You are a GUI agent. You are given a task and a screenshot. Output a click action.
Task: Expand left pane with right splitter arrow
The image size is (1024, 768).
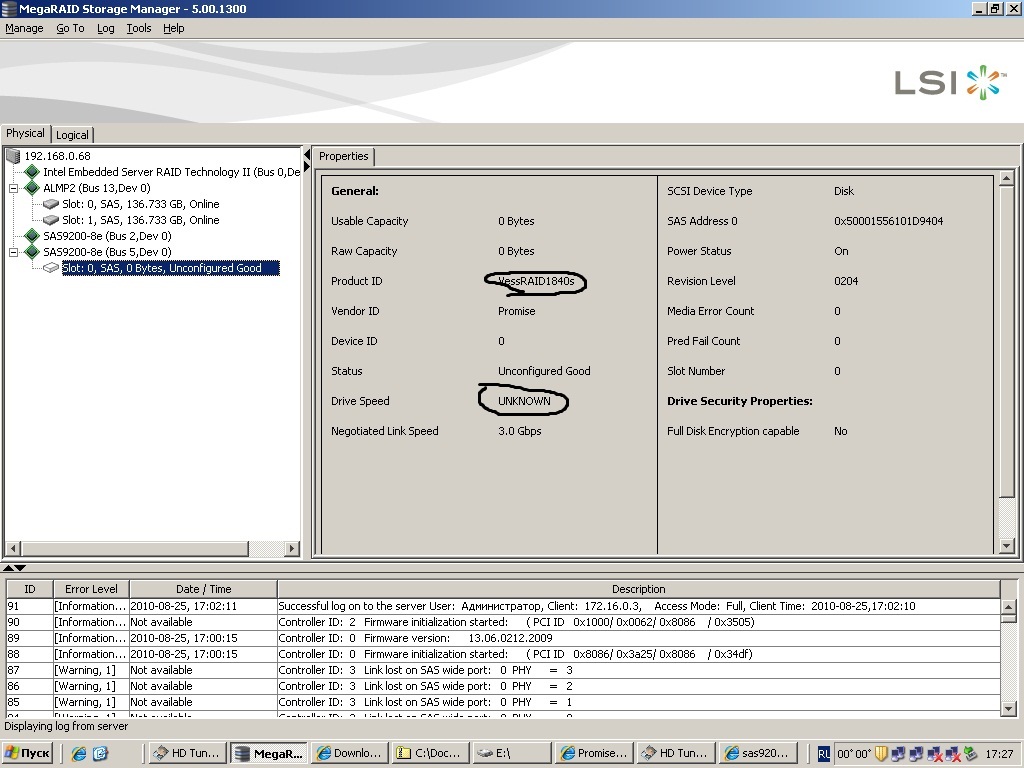click(x=307, y=167)
